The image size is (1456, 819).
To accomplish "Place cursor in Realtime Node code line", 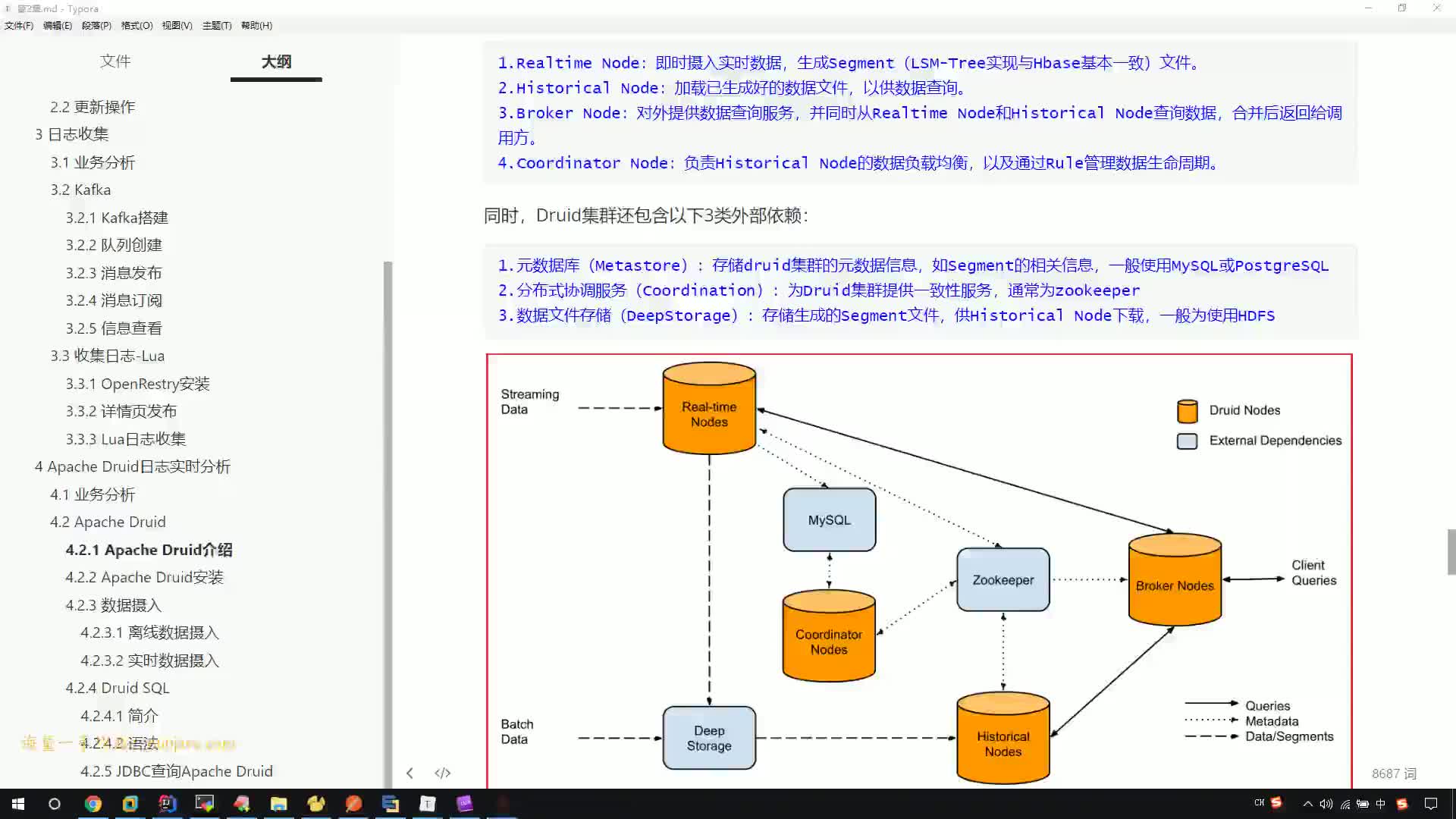I will pyautogui.click(x=850, y=63).
